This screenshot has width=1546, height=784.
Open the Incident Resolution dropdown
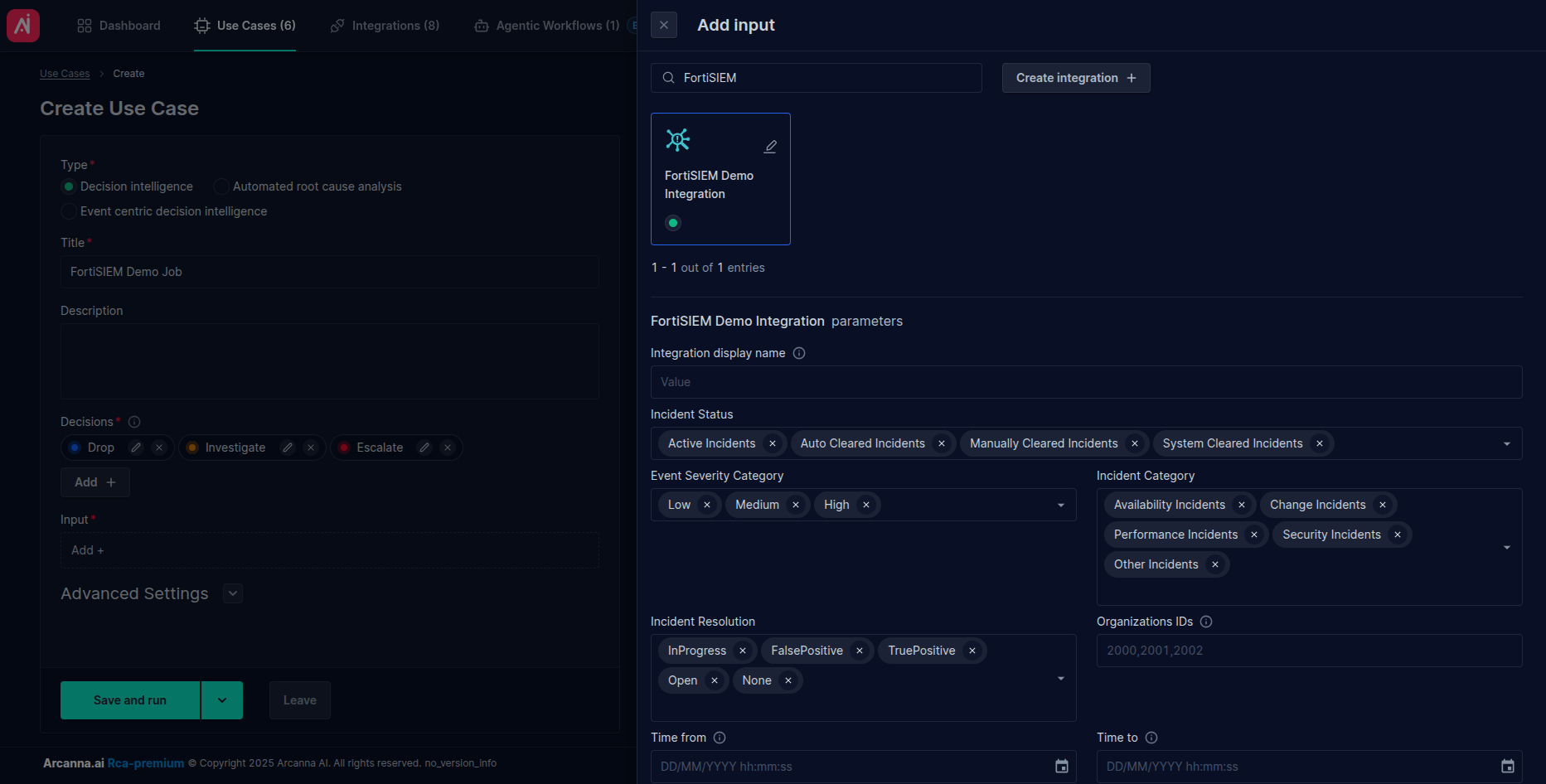(x=1061, y=679)
